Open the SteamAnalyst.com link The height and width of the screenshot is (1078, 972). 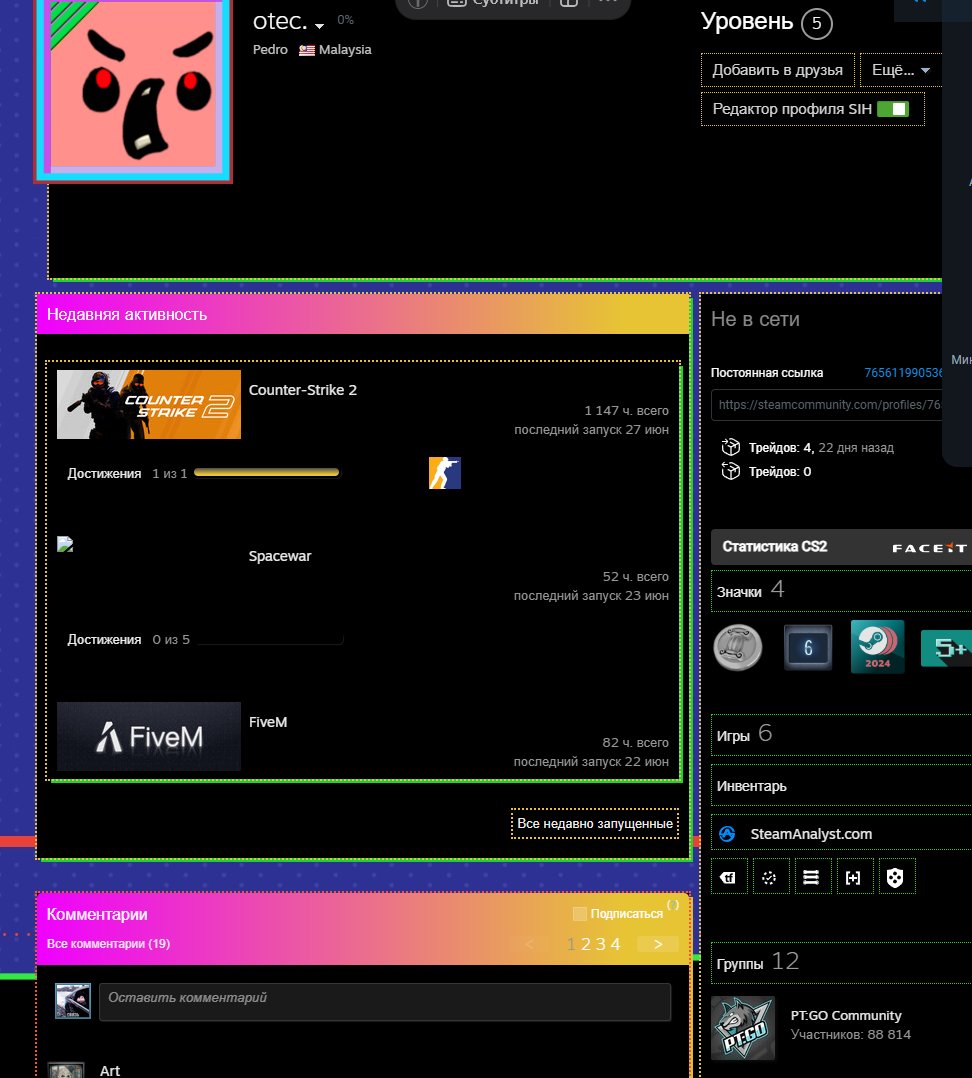point(811,834)
